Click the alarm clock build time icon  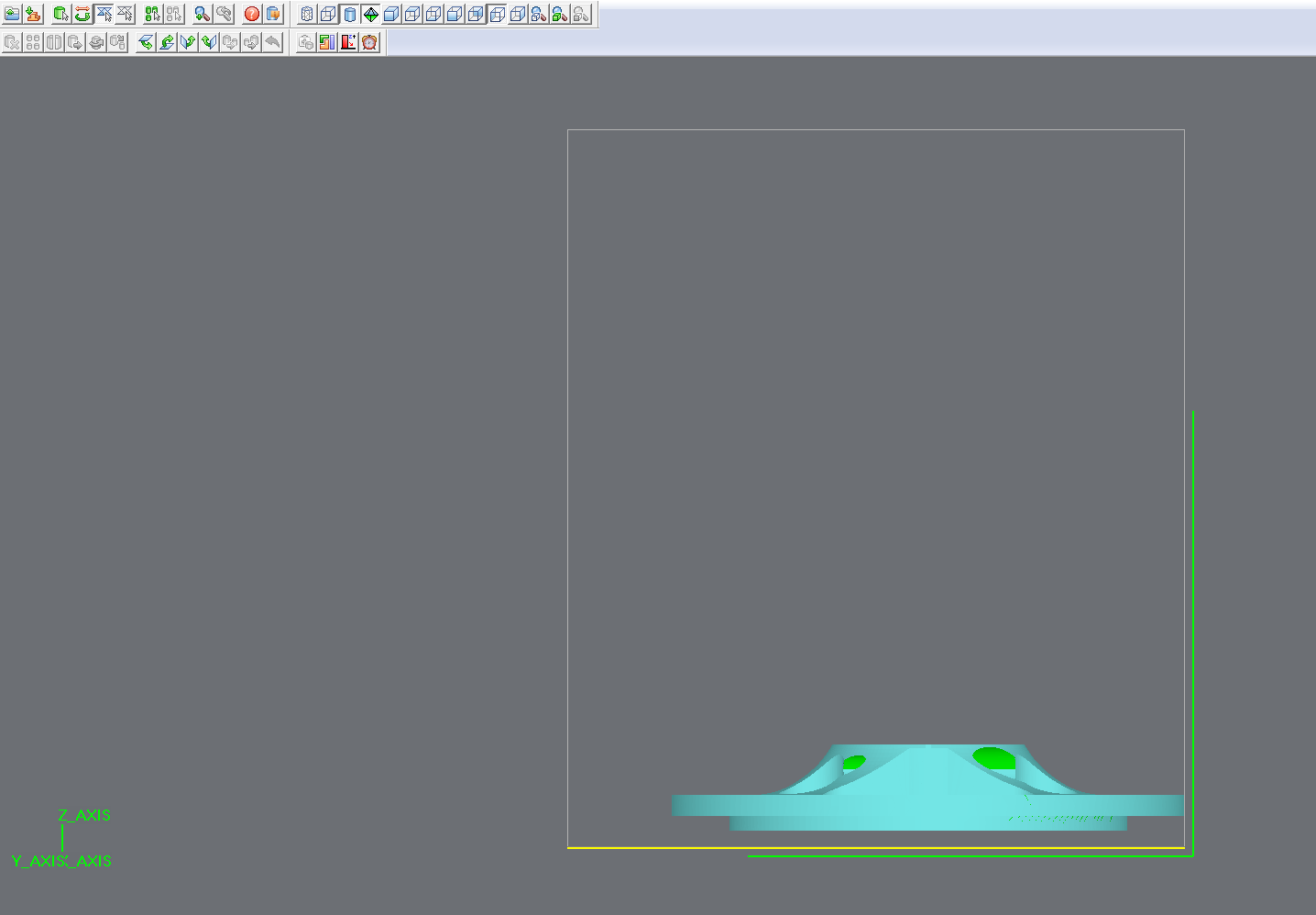point(369,42)
